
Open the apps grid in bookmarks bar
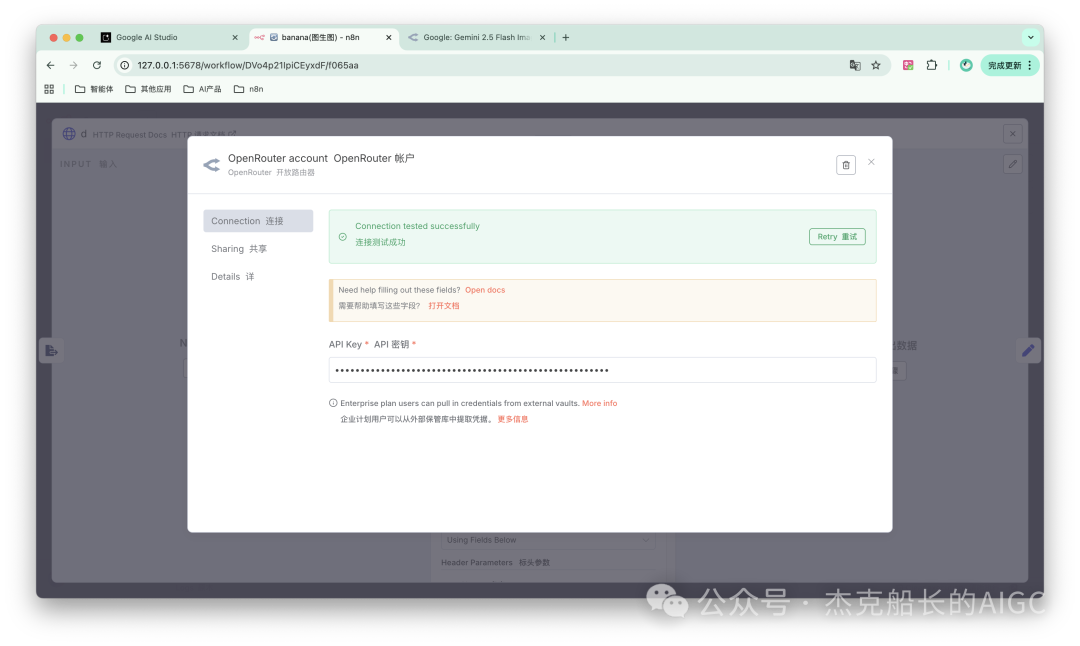click(49, 89)
